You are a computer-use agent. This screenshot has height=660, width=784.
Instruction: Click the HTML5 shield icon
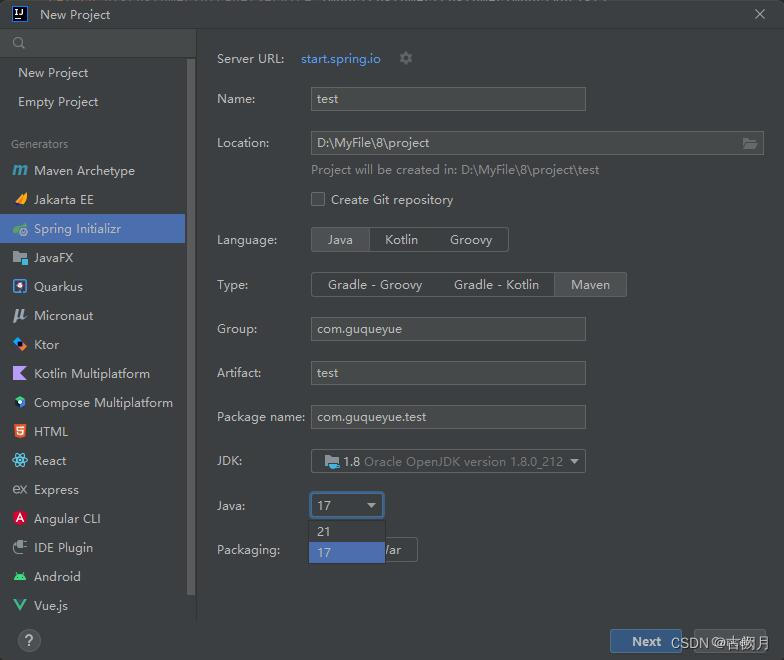(x=20, y=431)
